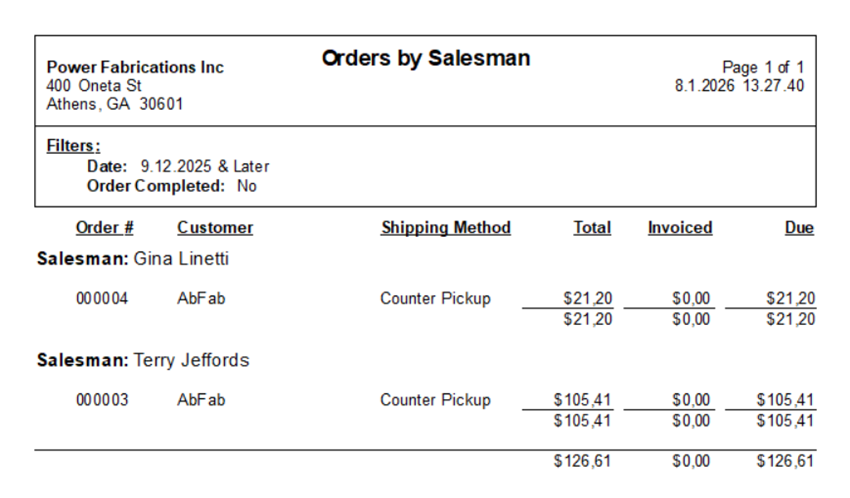This screenshot has width=850, height=498.
Task: Click the Salesman Terry Jeffords group heading
Action: coord(143,360)
